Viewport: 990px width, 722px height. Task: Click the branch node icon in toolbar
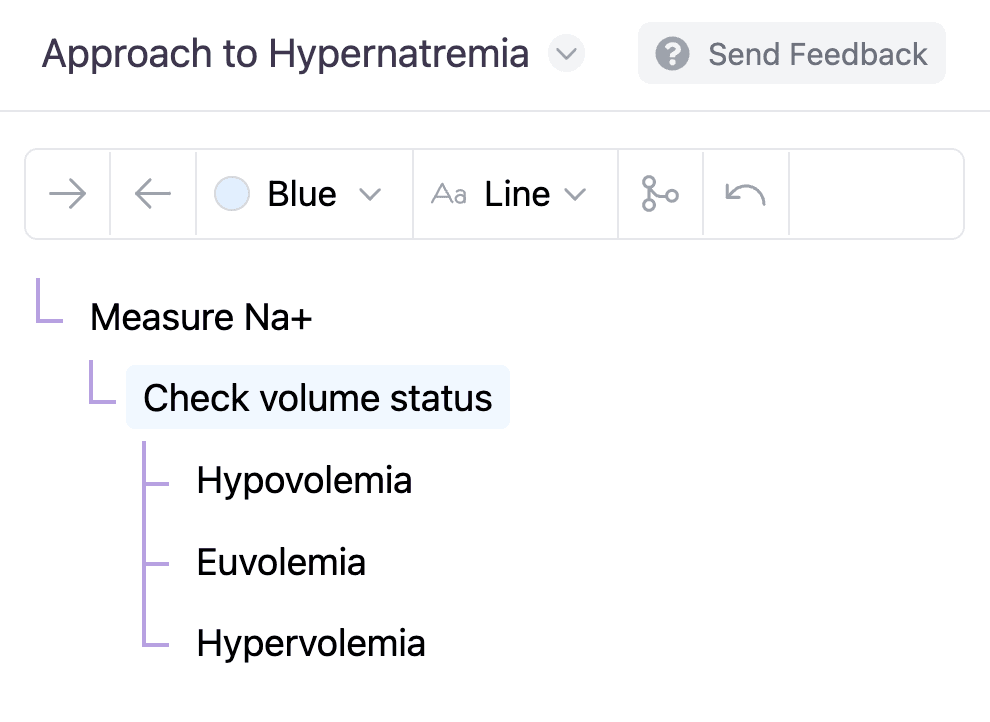click(660, 194)
